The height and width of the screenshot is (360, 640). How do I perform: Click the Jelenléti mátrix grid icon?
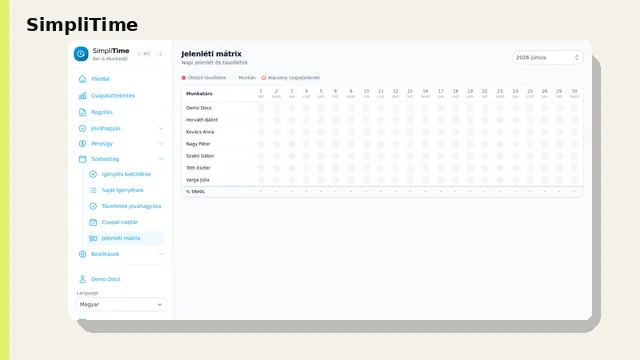click(93, 238)
